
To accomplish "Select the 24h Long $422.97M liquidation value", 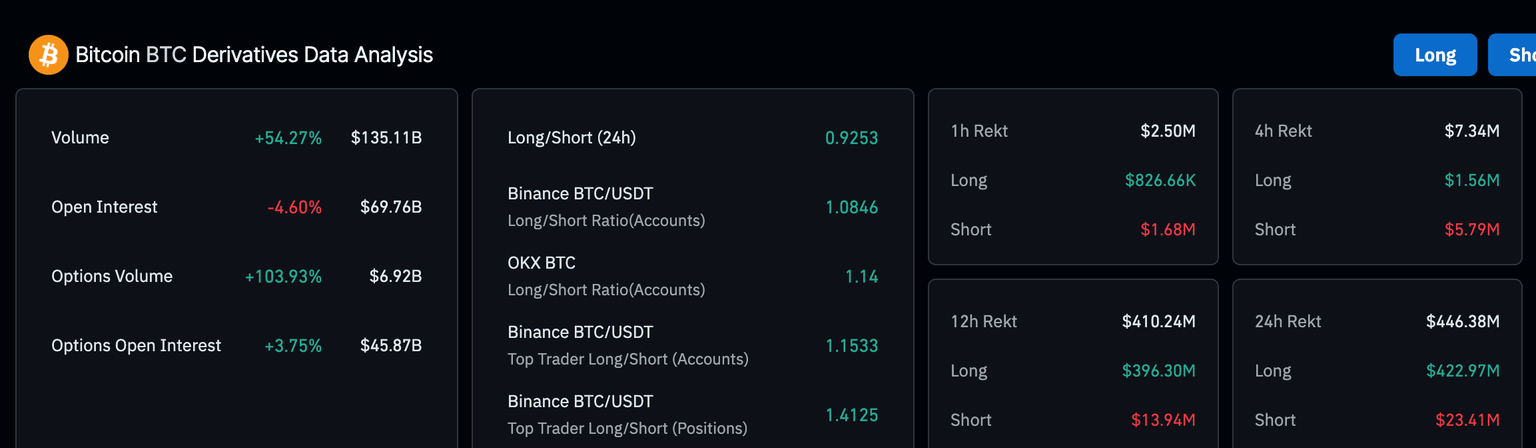I will click(1461, 371).
